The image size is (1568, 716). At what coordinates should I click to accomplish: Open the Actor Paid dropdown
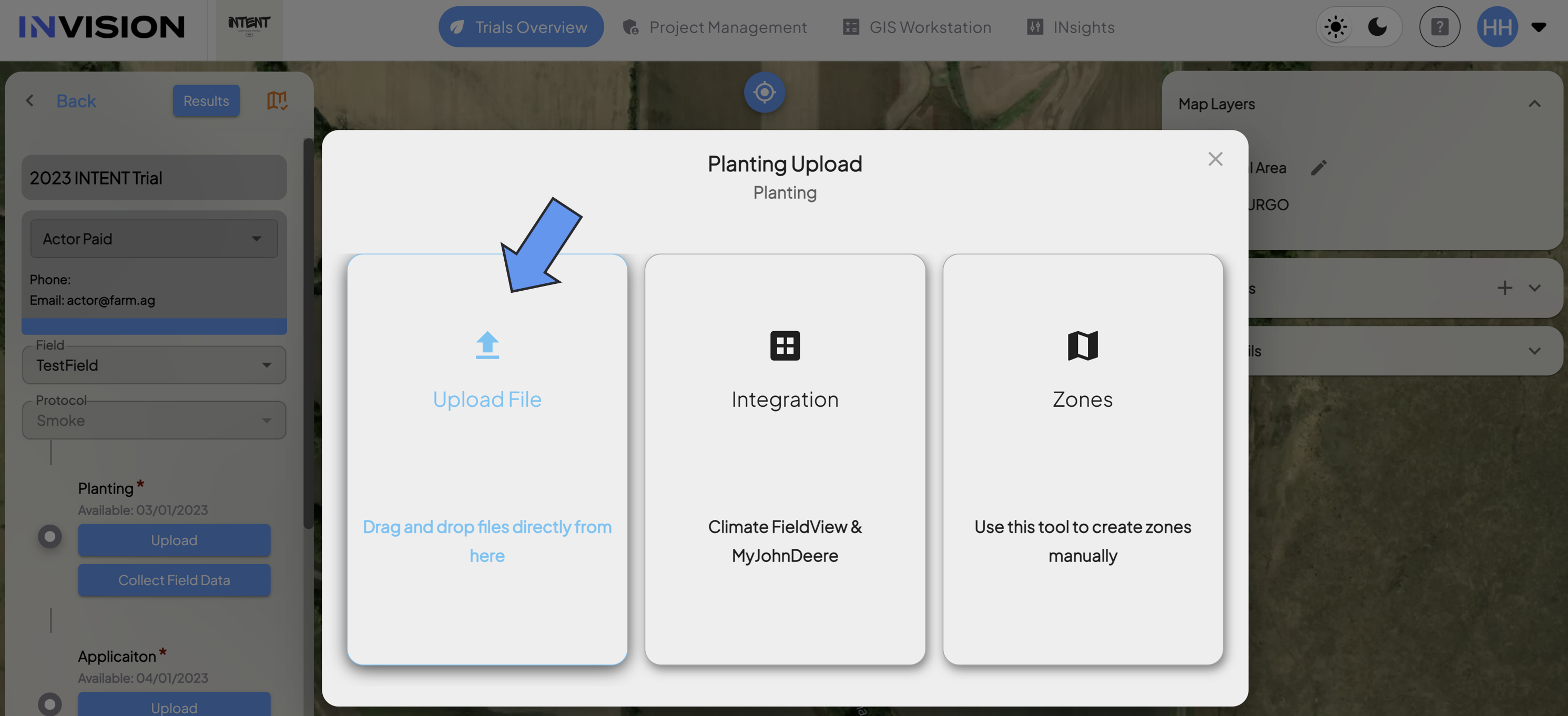tap(154, 239)
